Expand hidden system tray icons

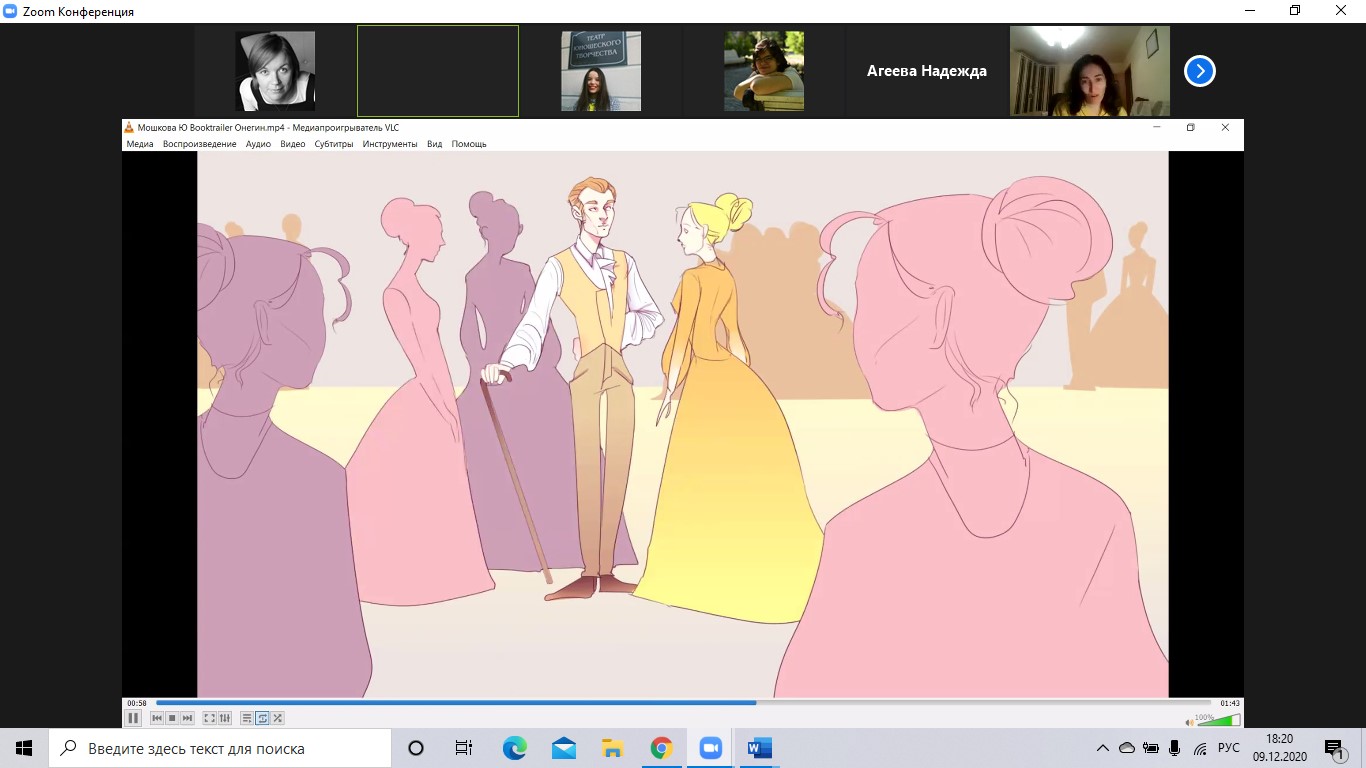tap(1103, 748)
